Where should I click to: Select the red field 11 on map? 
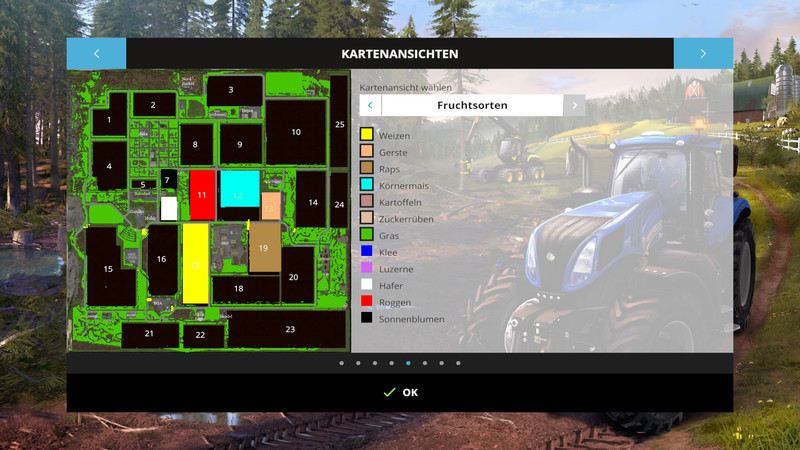(202, 194)
